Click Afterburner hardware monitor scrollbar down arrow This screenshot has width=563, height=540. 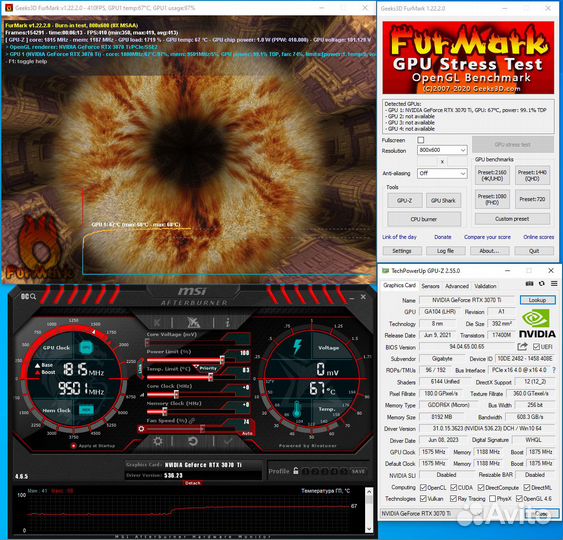pyautogui.click(x=369, y=529)
